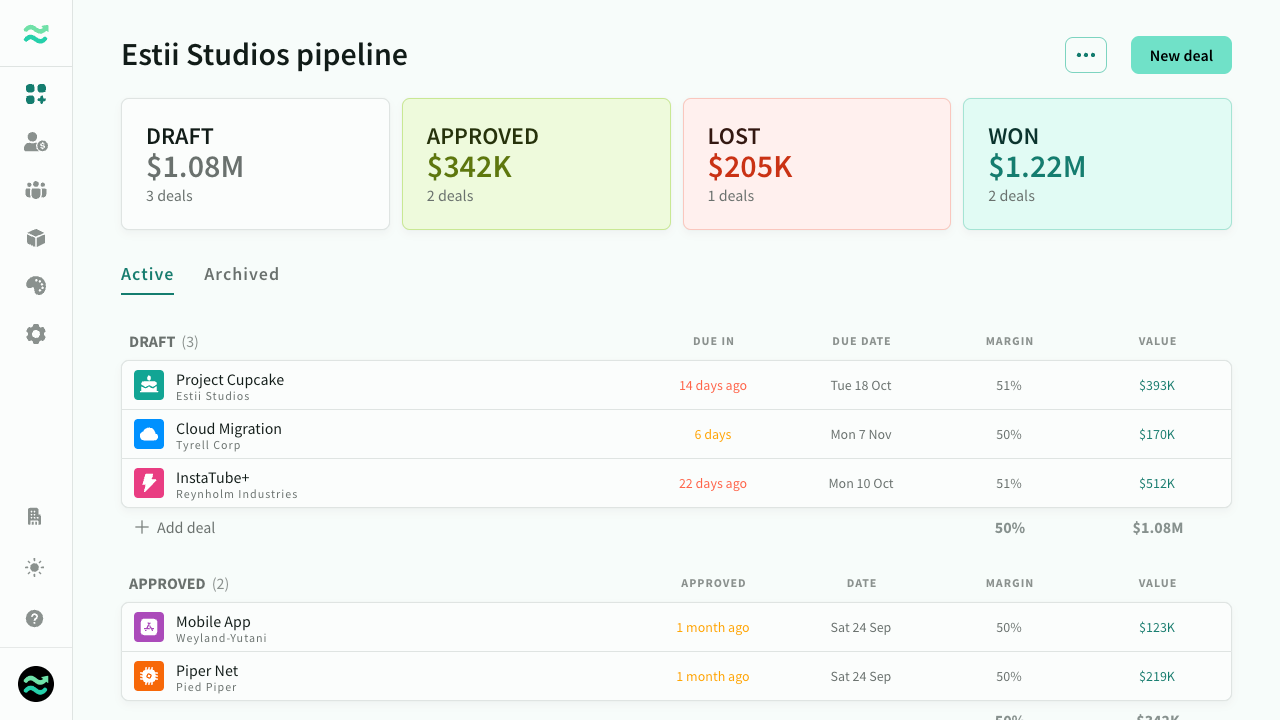Select the Active tab
1280x720 pixels.
[147, 274]
